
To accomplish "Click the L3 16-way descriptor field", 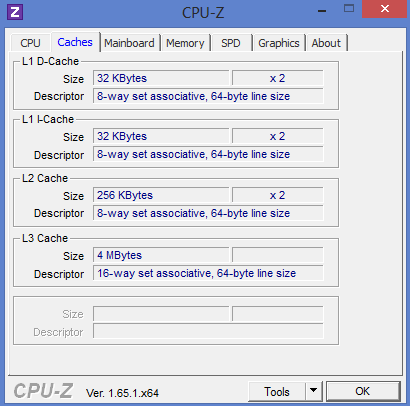I will coord(208,273).
